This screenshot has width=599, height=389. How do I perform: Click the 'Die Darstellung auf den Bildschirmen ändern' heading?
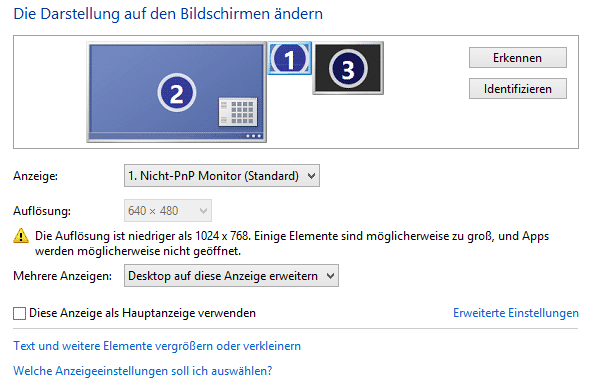pyautogui.click(x=168, y=14)
